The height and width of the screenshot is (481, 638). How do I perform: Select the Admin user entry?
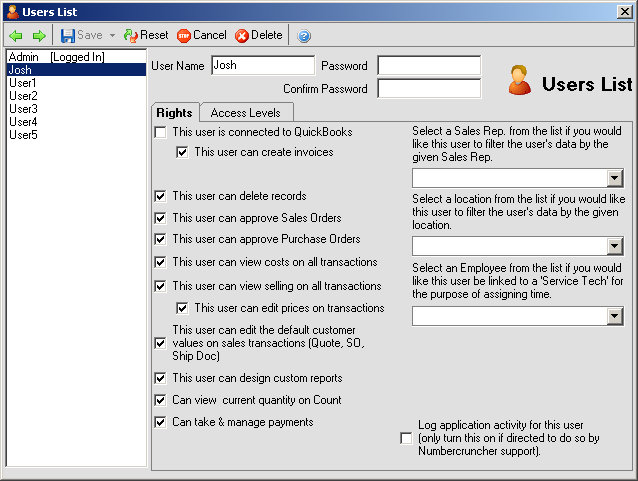(22, 57)
